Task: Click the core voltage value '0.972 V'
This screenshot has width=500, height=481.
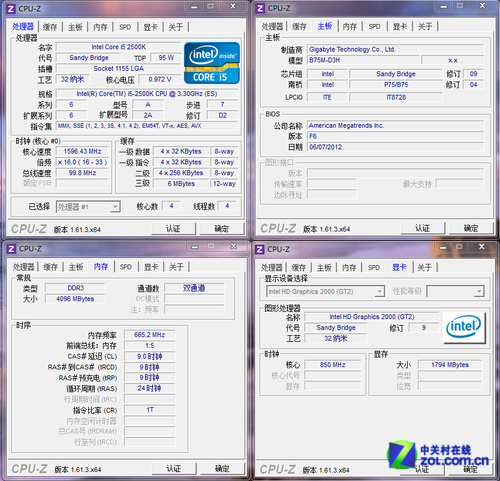Action: pos(160,79)
